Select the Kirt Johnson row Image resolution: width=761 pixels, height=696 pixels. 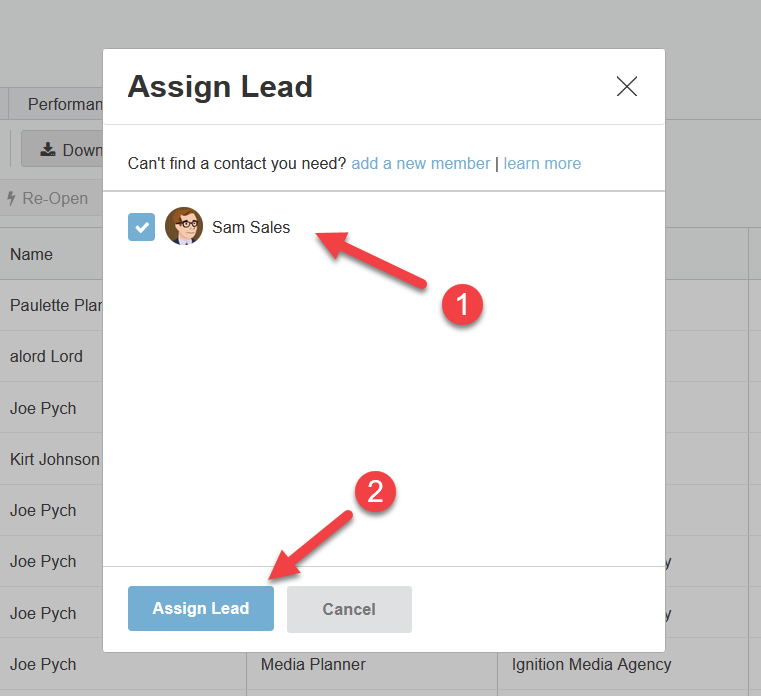(x=55, y=459)
